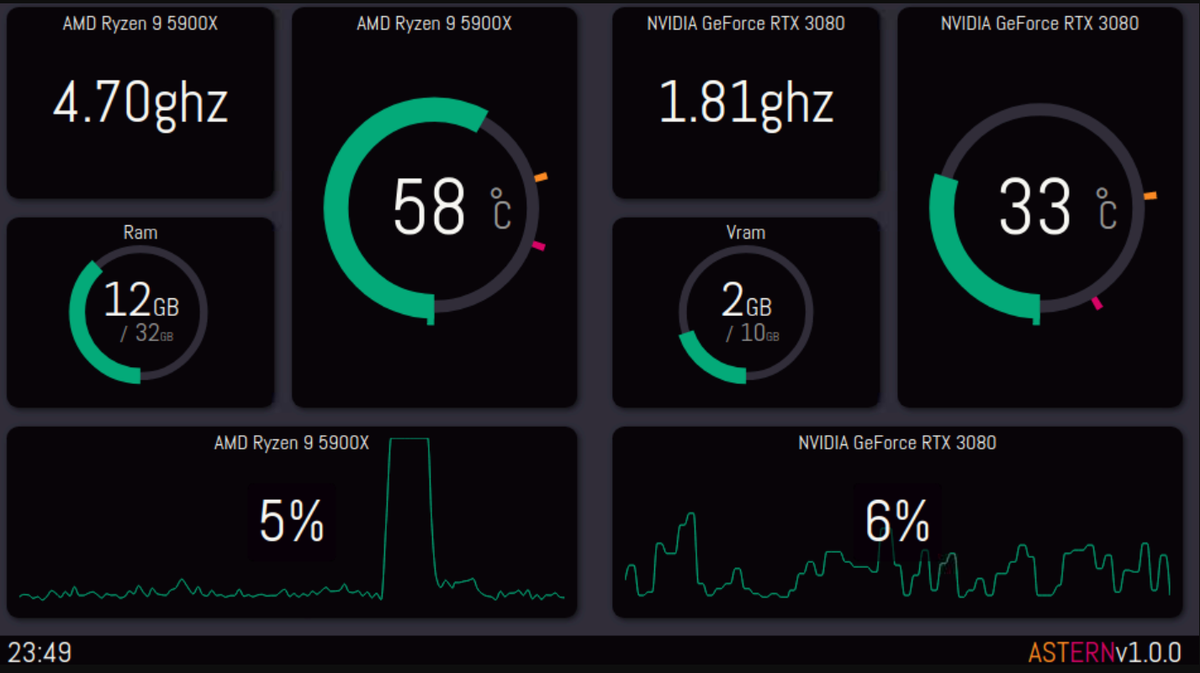Screen dimensions: 1200x673
Task: Click the Ram label
Action: [x=140, y=232]
